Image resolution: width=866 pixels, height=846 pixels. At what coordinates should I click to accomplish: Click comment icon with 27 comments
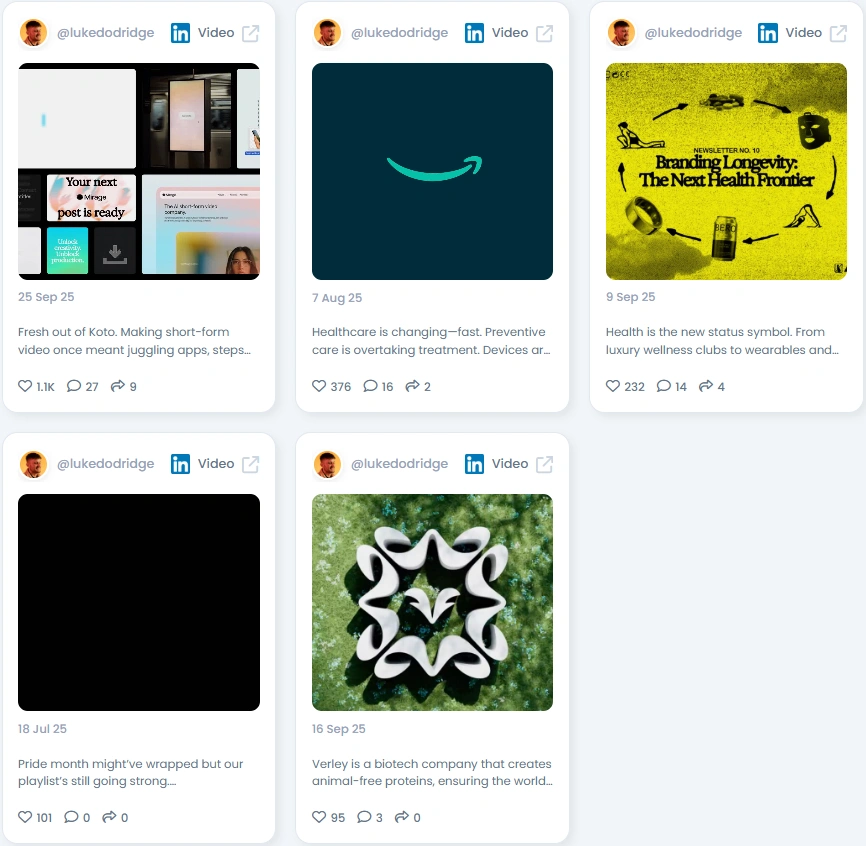pyautogui.click(x=73, y=385)
